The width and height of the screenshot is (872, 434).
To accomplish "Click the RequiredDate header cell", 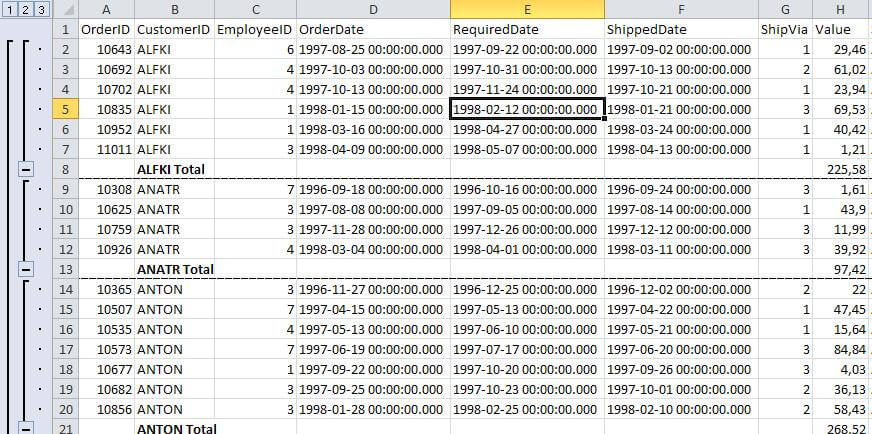I will [x=527, y=29].
